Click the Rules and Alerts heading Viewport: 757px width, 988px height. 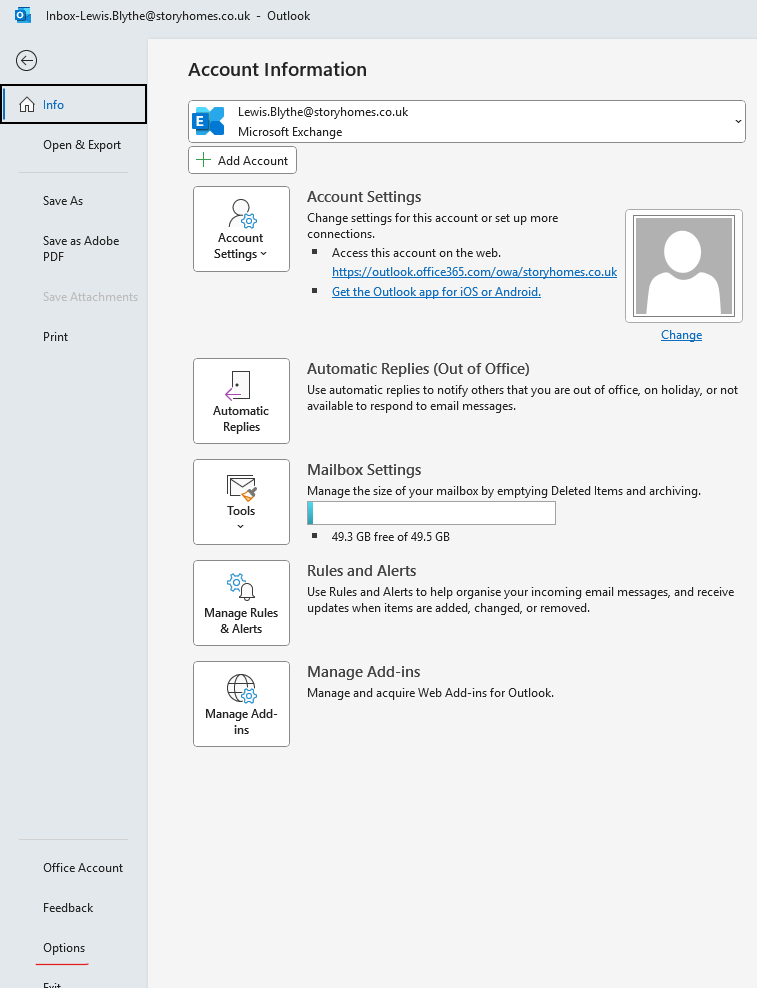tap(361, 571)
